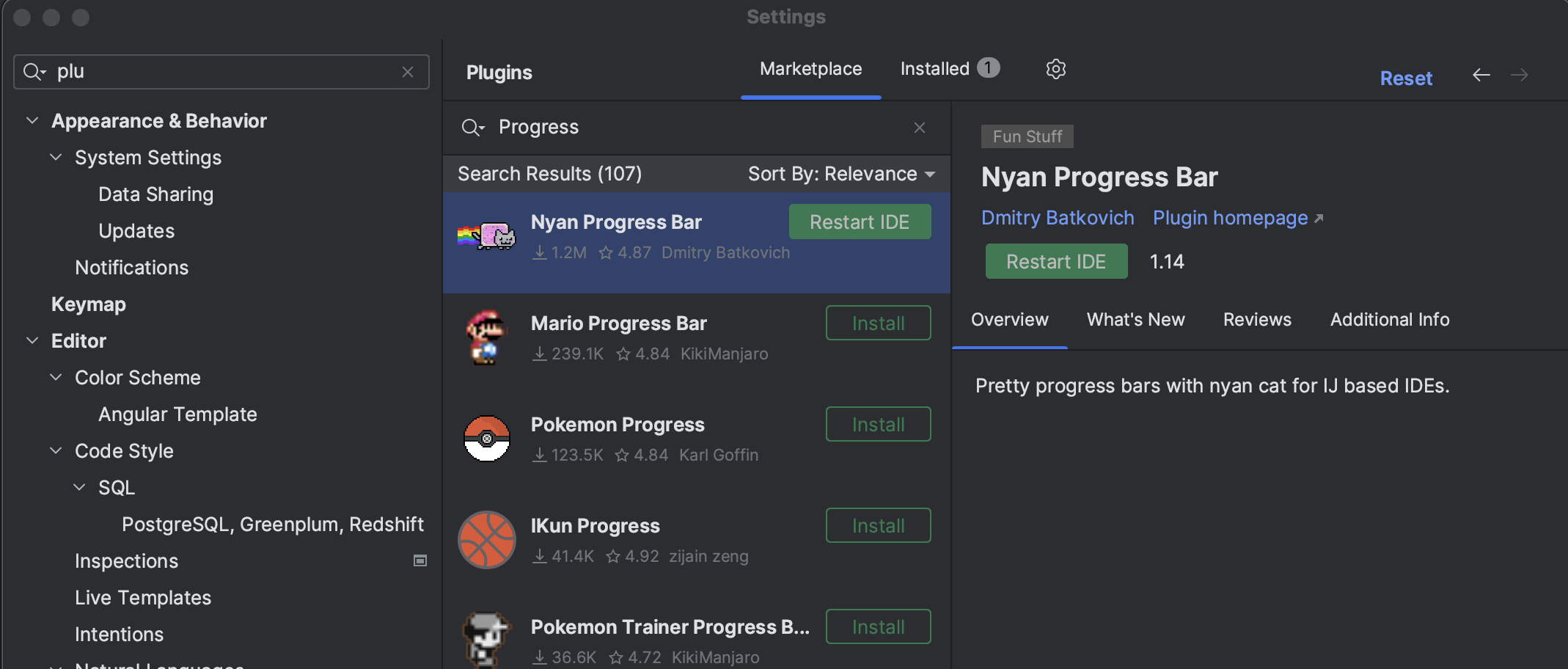This screenshot has width=1568, height=669.
Task: Select PostgreSQL, Greenplum, Redshift
Action: click(272, 524)
